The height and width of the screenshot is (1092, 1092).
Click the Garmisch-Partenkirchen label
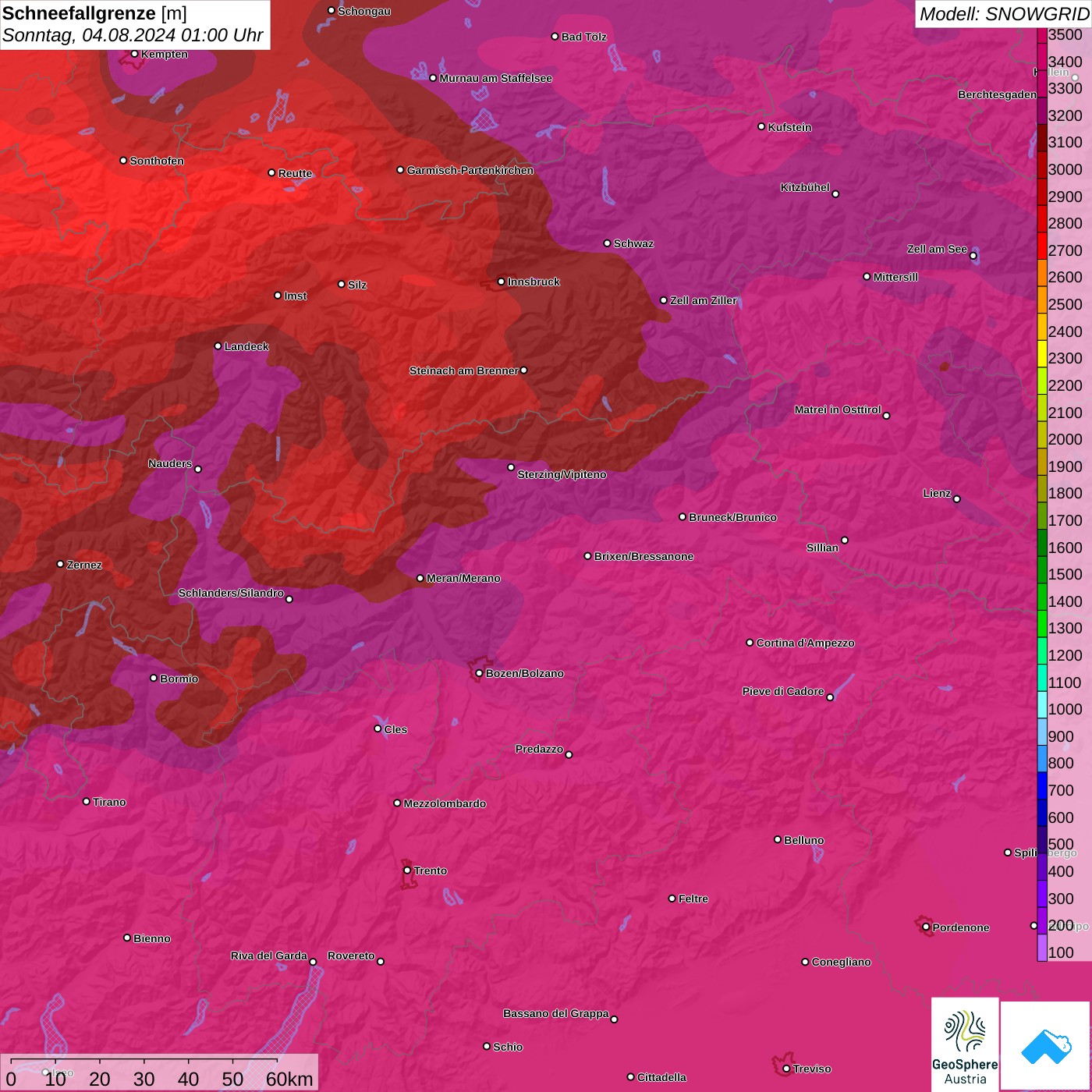(470, 170)
